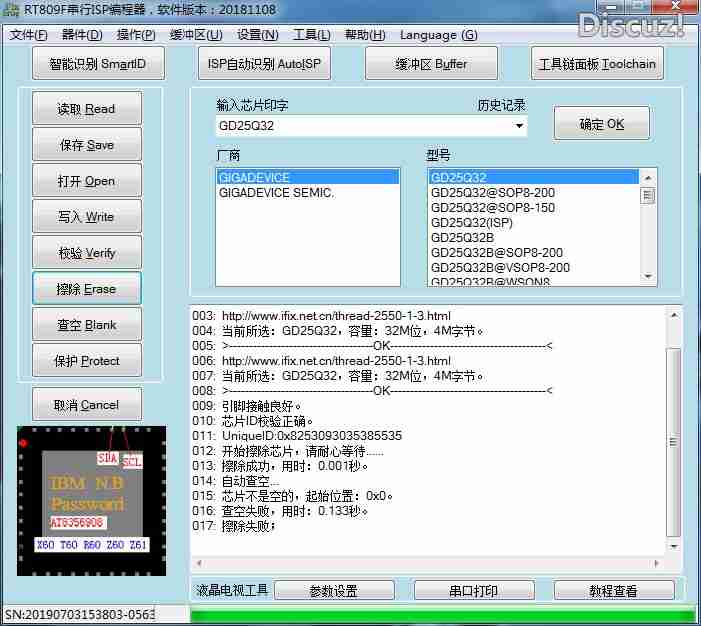The height and width of the screenshot is (626, 701).
Task: Select GD25Q32B@VSOP8-200 model
Action: 534,267
